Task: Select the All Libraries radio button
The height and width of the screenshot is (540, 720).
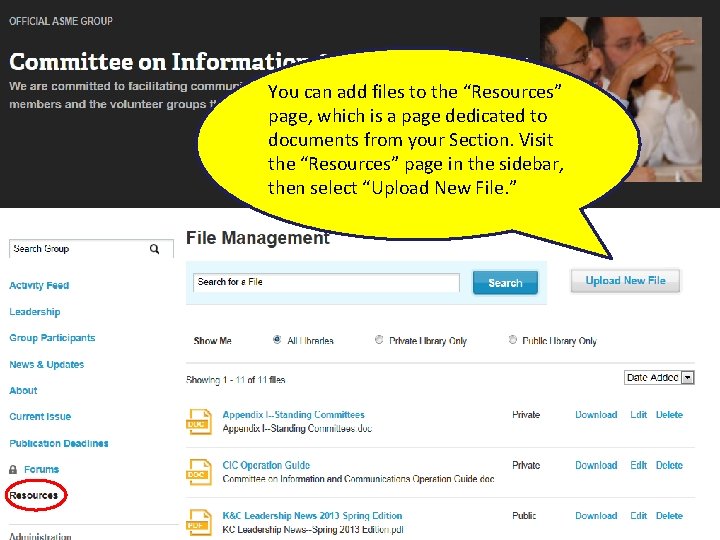Action: coord(277,340)
